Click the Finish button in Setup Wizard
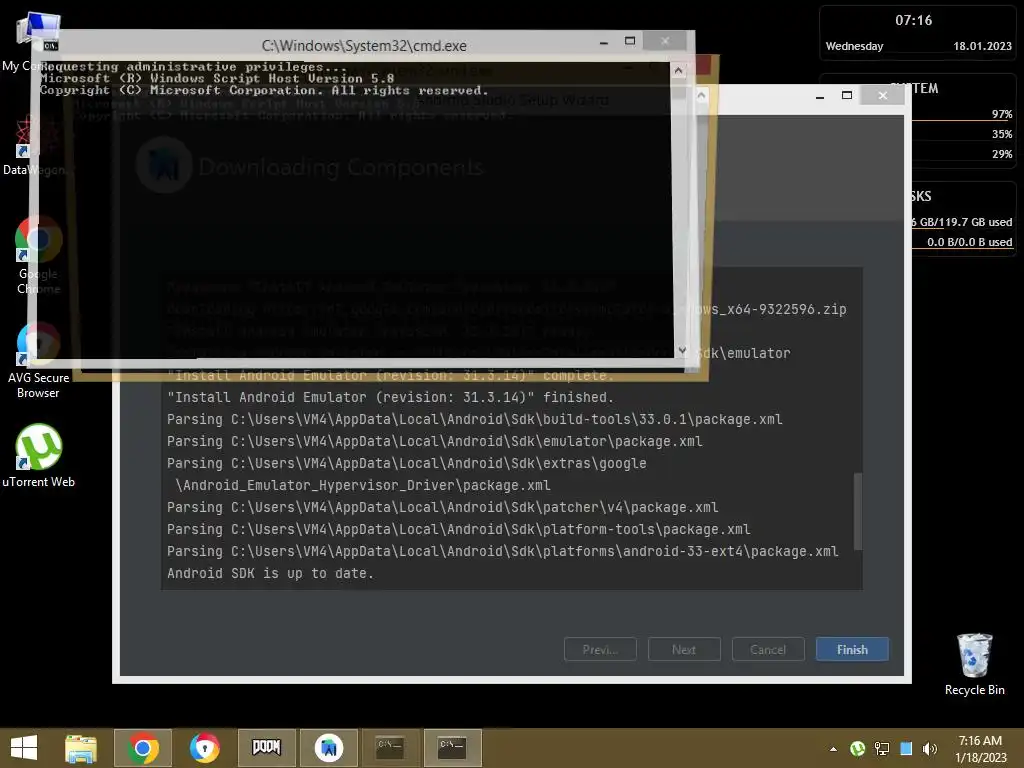 [x=852, y=649]
